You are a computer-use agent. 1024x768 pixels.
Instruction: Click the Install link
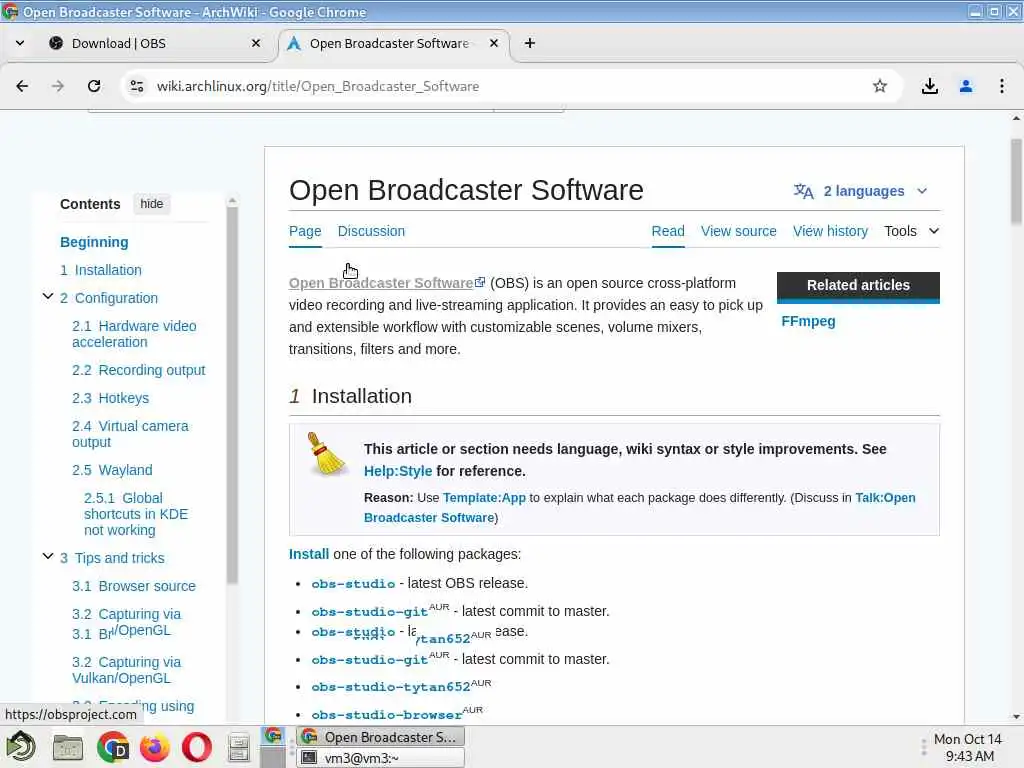309,554
